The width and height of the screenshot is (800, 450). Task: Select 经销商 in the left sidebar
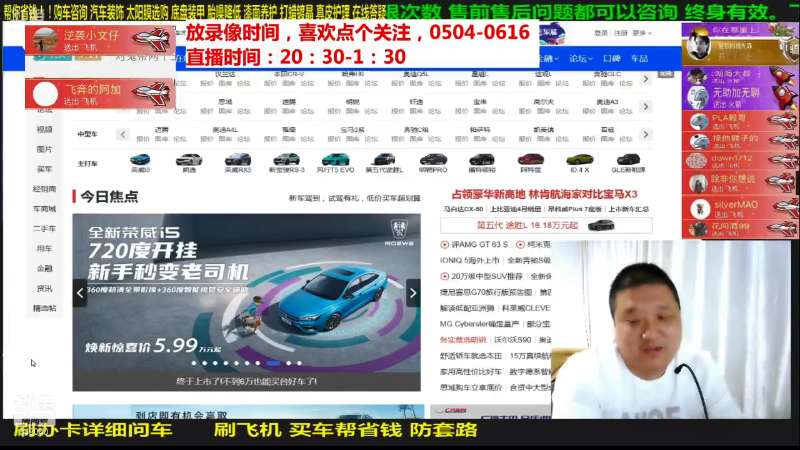[x=44, y=189]
